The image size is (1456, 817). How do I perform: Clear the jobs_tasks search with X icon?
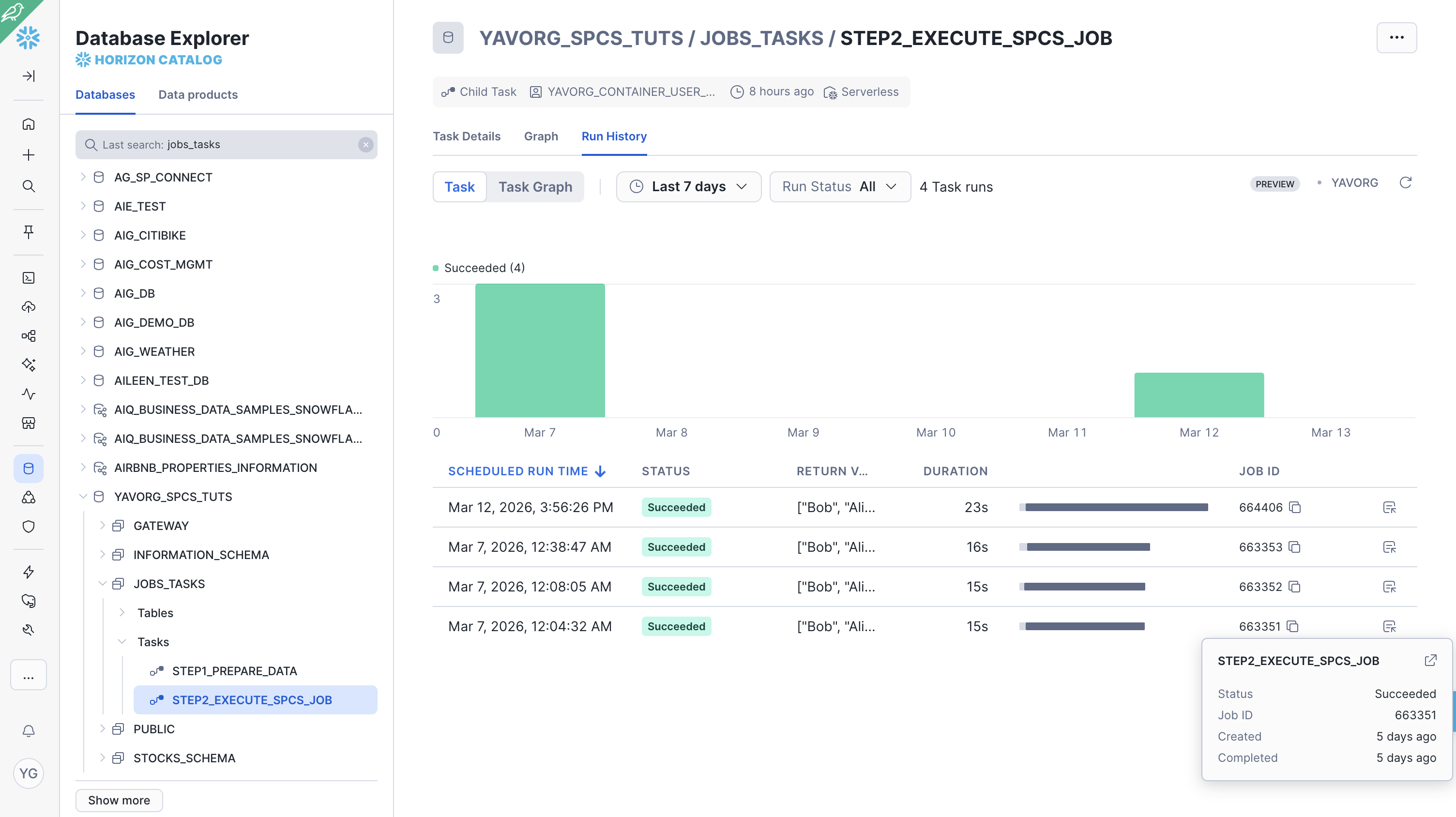366,145
